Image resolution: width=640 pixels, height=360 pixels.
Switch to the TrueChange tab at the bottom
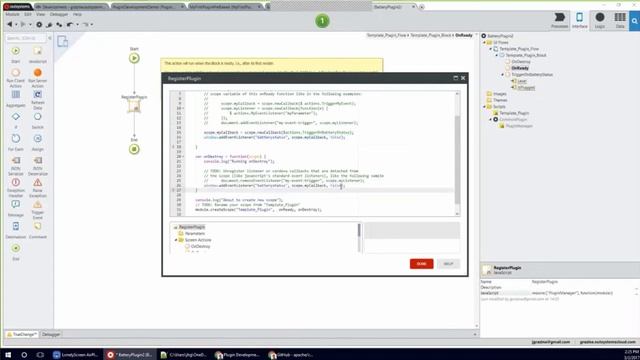coord(22,334)
